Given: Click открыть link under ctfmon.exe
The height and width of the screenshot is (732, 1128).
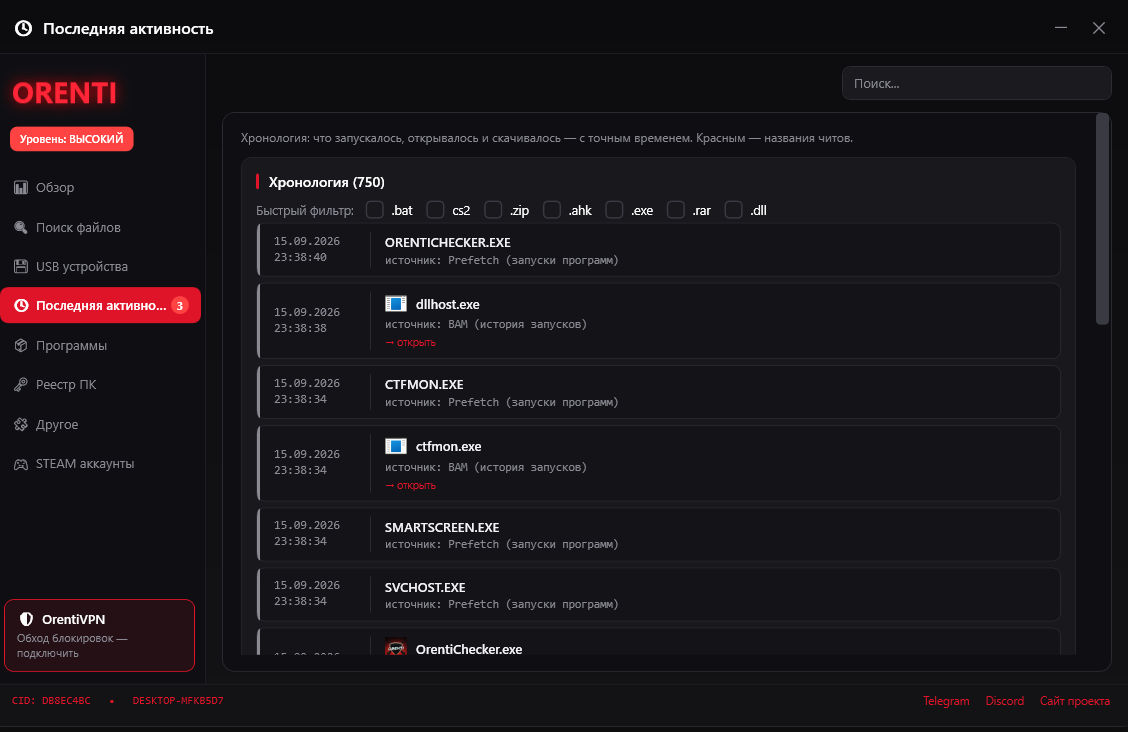Looking at the screenshot, I should click(x=410, y=485).
